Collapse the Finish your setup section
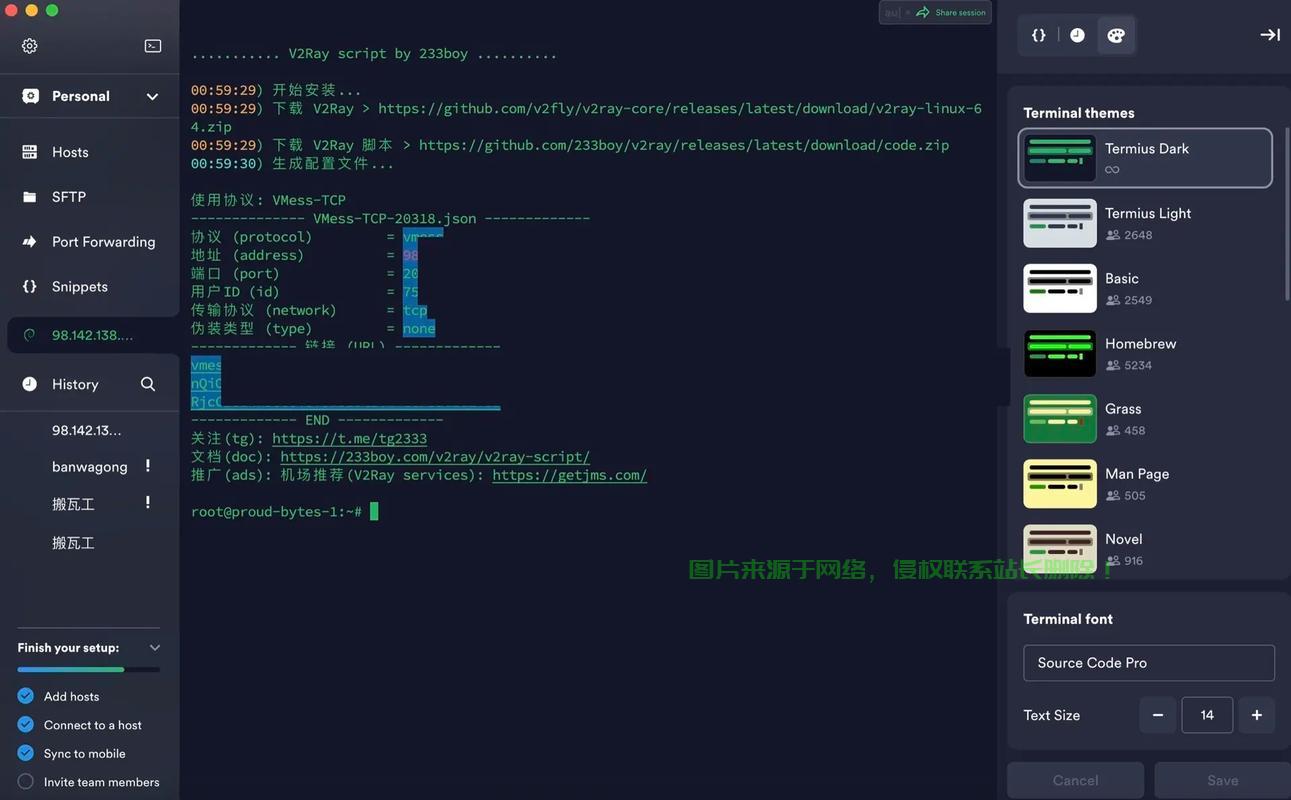Viewport: 1291px width, 800px height. tap(154, 648)
